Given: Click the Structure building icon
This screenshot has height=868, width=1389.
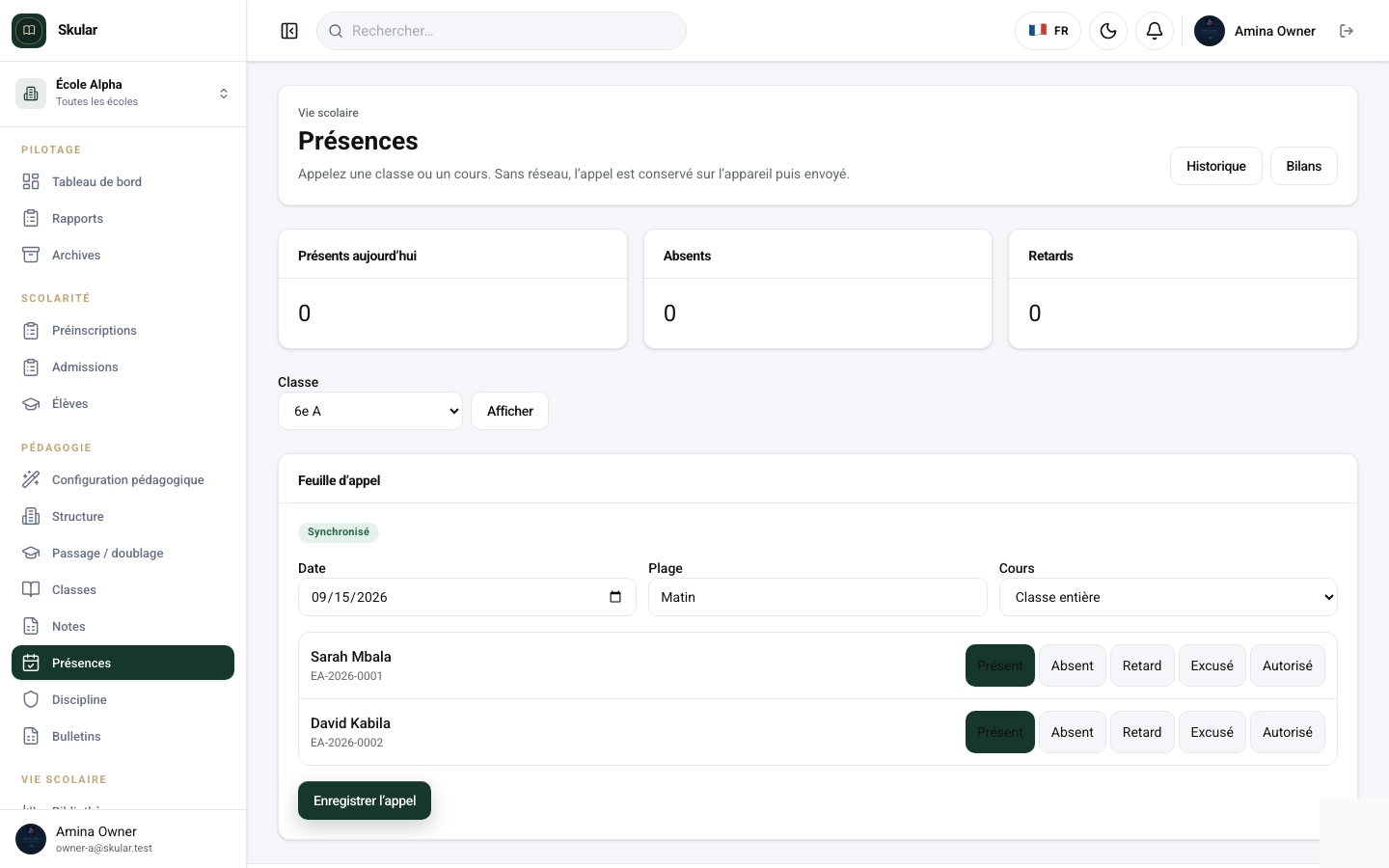Looking at the screenshot, I should pyautogui.click(x=31, y=516).
